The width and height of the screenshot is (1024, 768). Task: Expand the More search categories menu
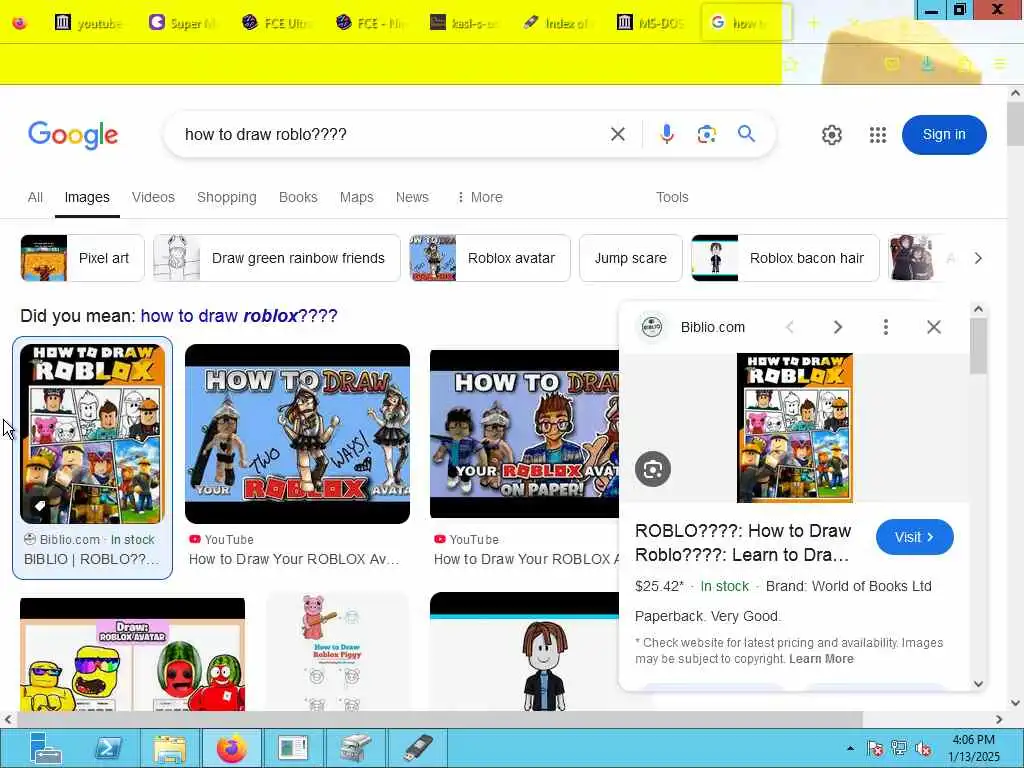[479, 197]
